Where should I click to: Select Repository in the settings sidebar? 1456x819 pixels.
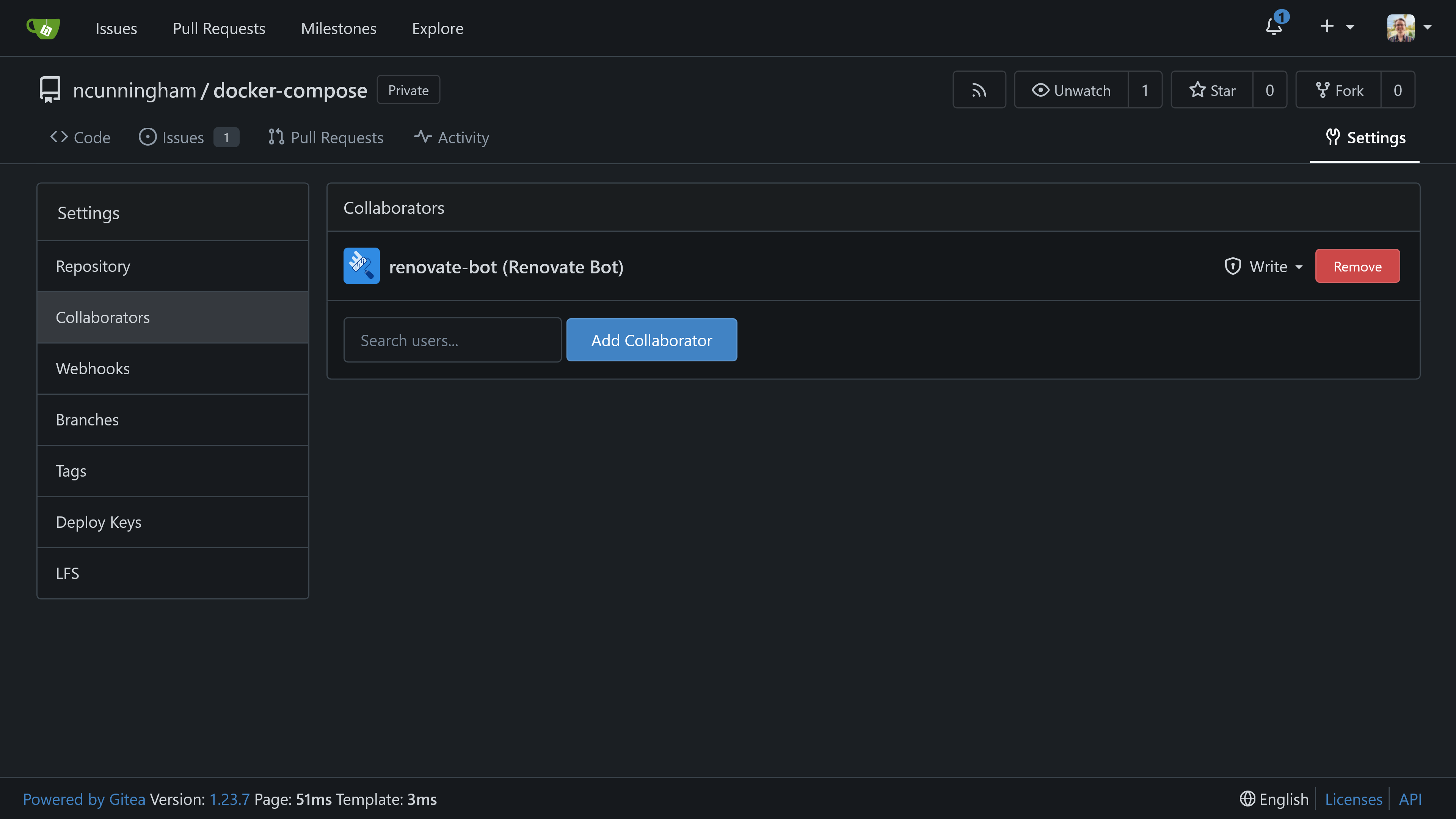click(173, 266)
